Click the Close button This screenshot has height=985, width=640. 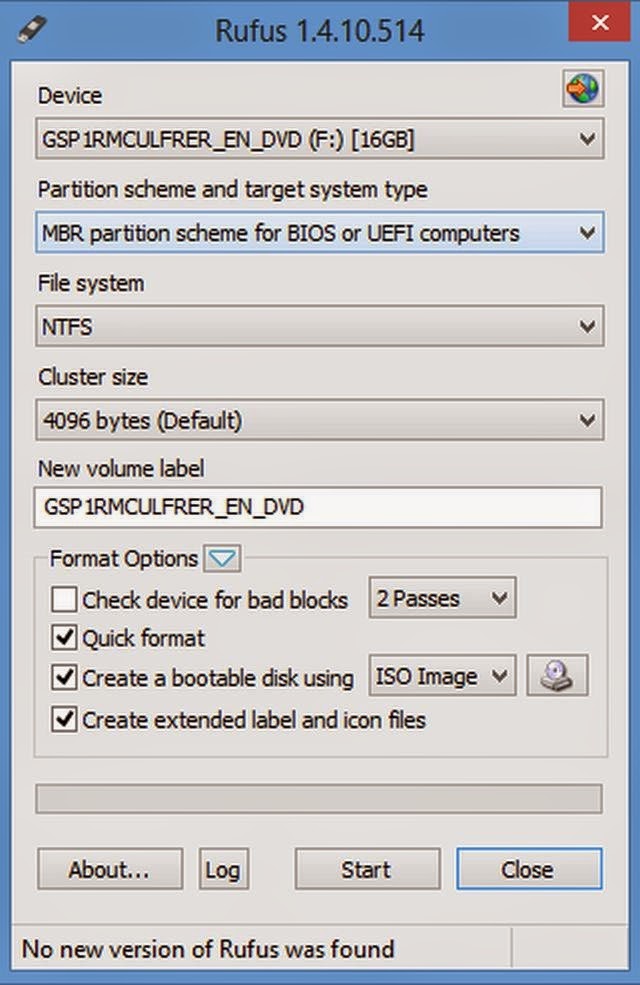529,869
